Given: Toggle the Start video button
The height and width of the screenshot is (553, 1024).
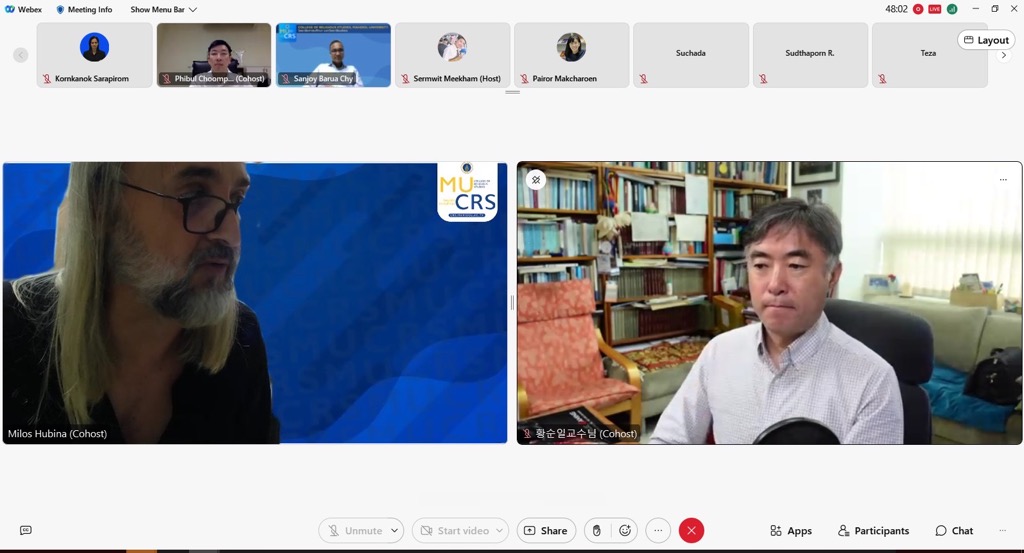Looking at the screenshot, I should click(453, 531).
